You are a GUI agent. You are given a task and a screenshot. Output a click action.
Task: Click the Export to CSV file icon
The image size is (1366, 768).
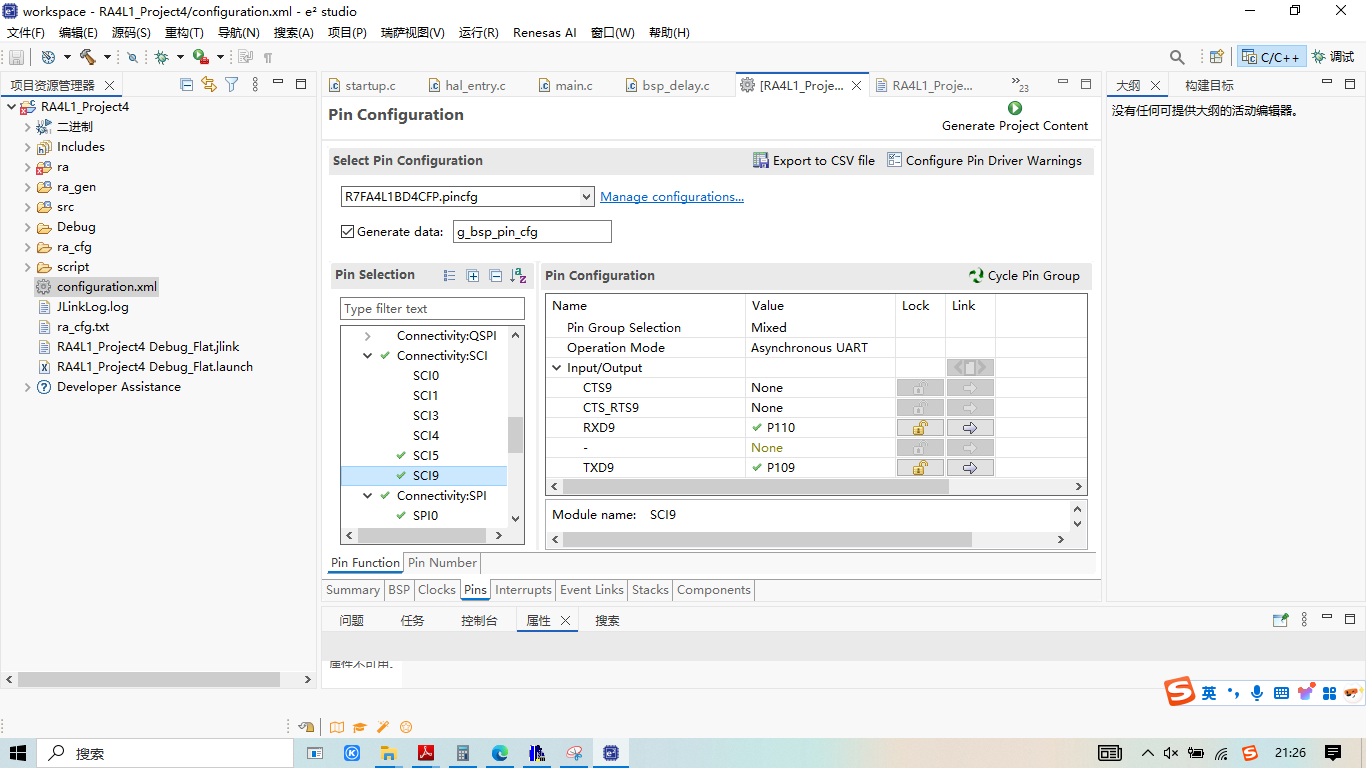(x=761, y=160)
